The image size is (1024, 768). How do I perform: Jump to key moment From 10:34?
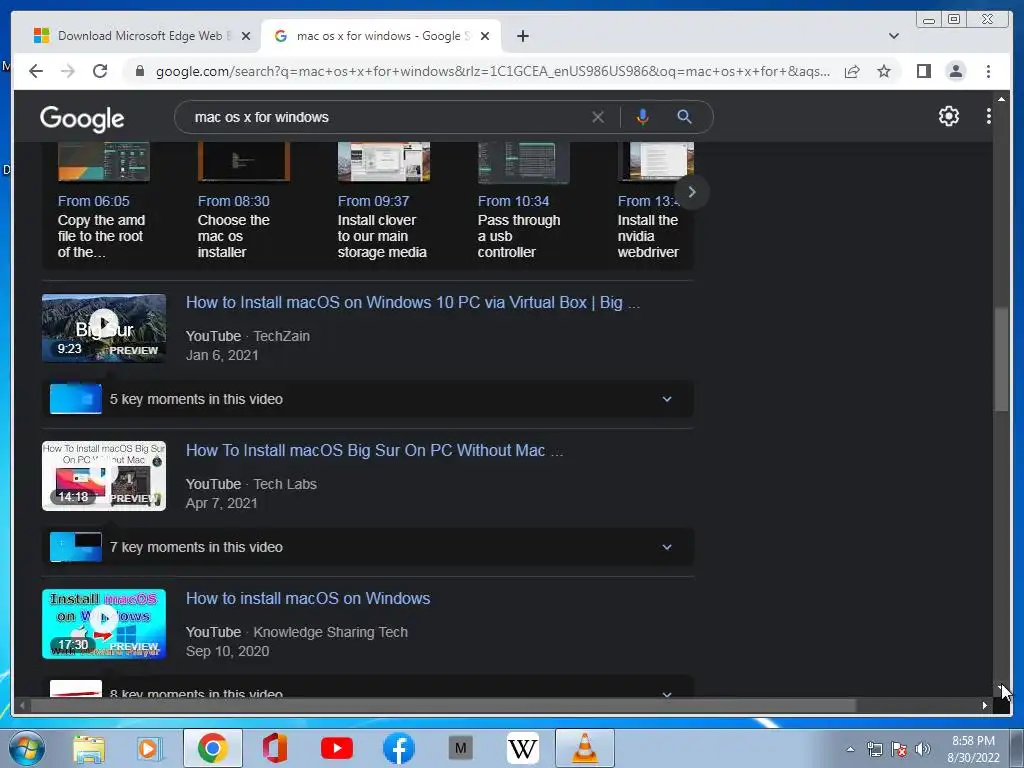pyautogui.click(x=513, y=201)
